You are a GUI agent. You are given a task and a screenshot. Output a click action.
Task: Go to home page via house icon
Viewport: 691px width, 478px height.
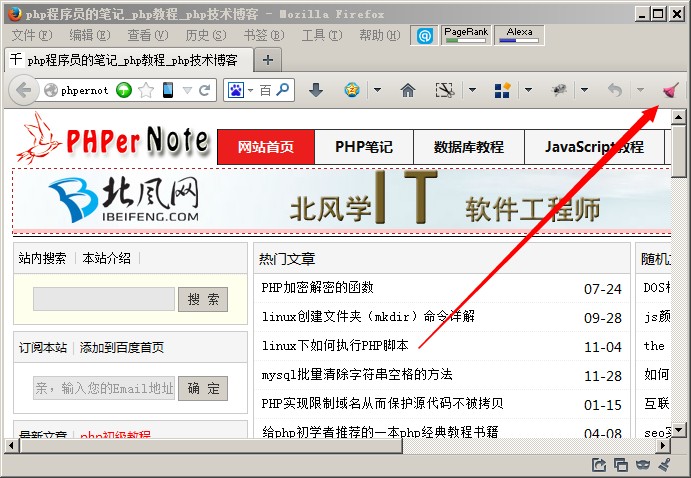(408, 90)
